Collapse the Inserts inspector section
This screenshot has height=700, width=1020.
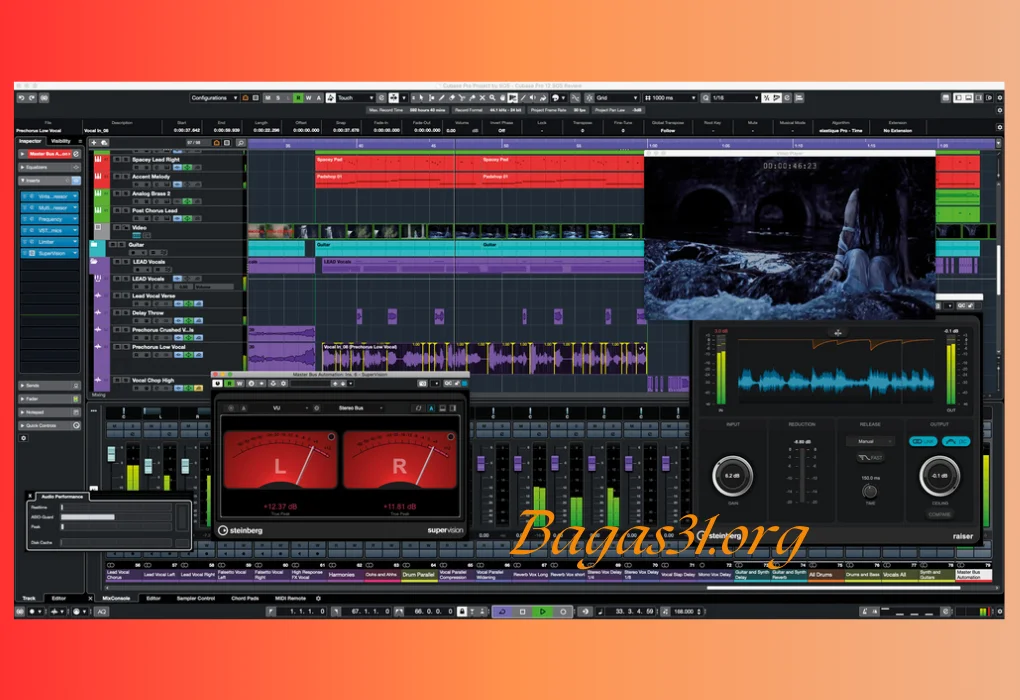pos(49,180)
